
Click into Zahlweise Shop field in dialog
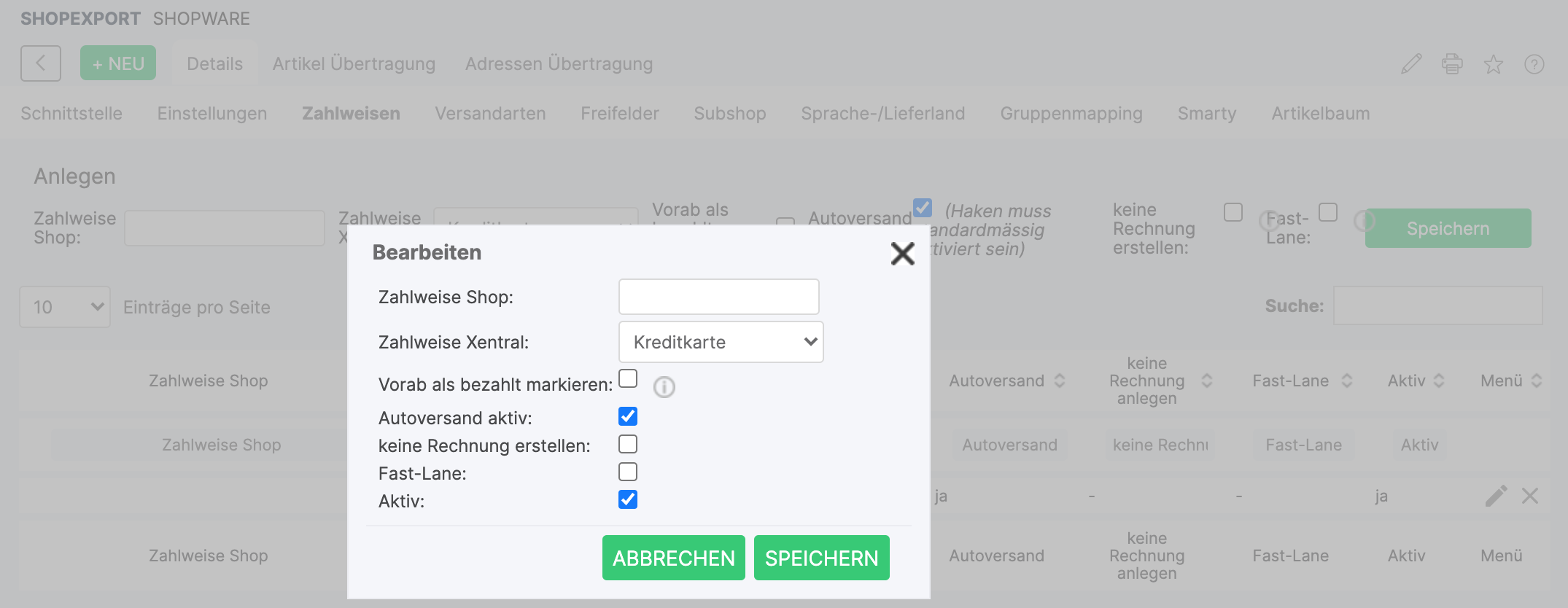point(718,297)
